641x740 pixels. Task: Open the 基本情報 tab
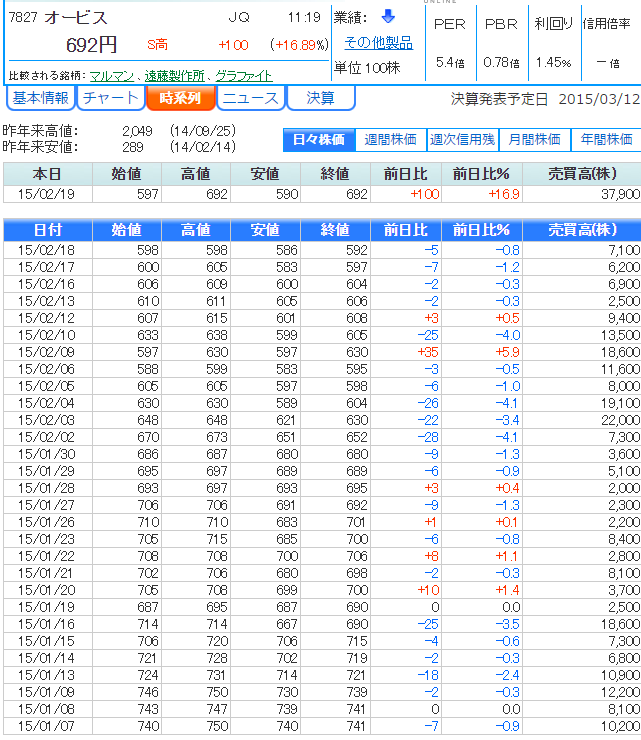pyautogui.click(x=41, y=98)
